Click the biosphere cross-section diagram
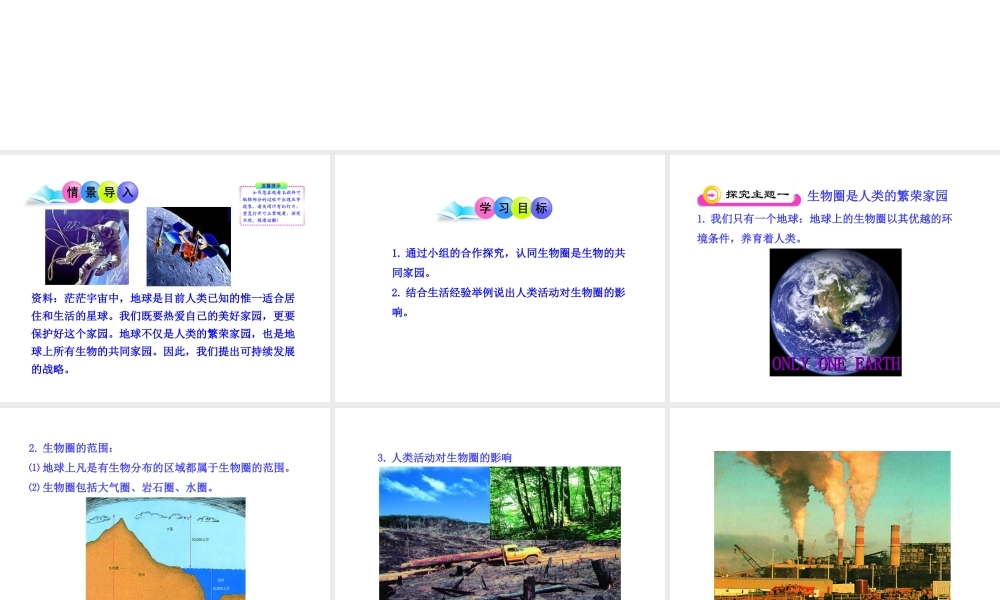The image size is (1000, 600). click(x=166, y=548)
